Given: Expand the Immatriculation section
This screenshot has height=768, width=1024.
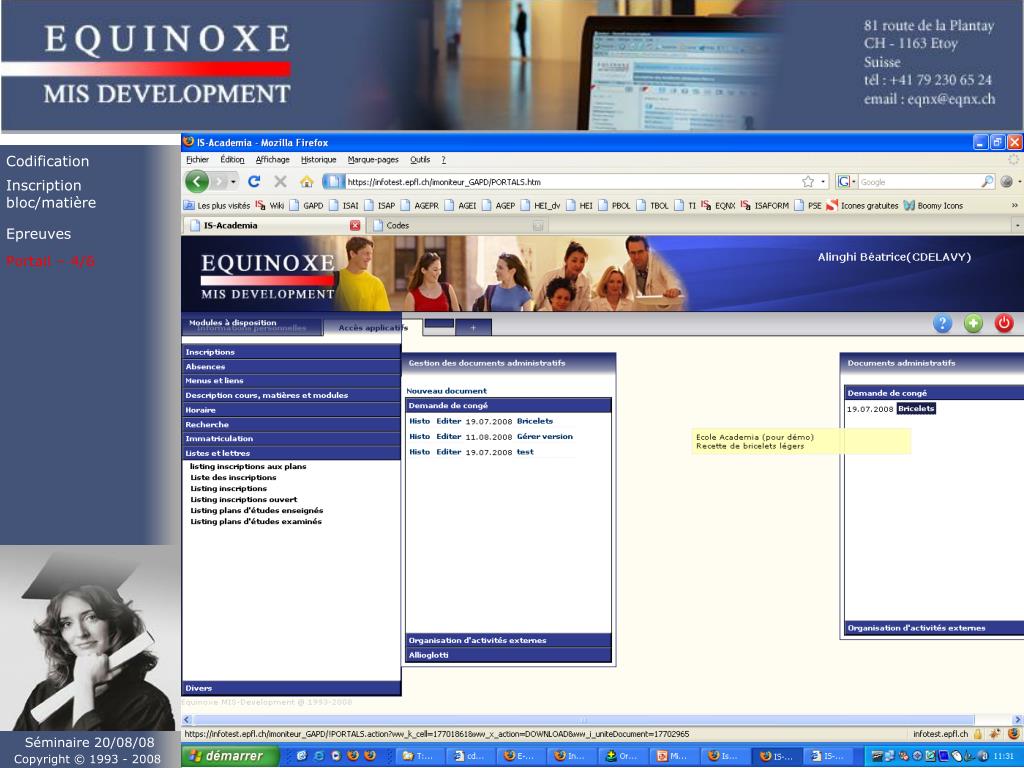Looking at the screenshot, I should pyautogui.click(x=291, y=439).
